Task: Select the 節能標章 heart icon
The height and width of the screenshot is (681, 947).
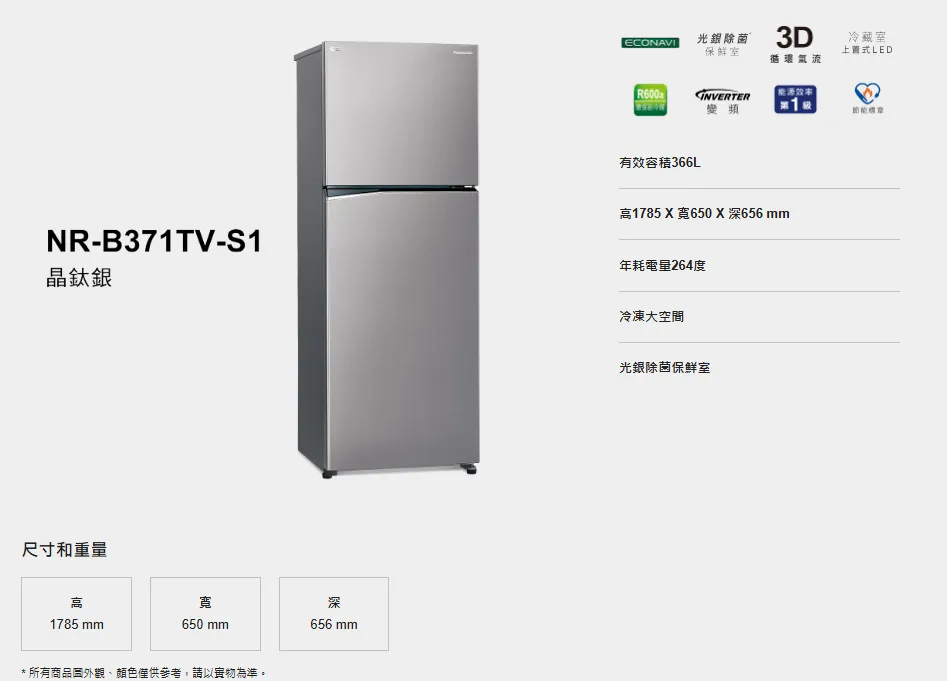Action: pyautogui.click(x=868, y=98)
